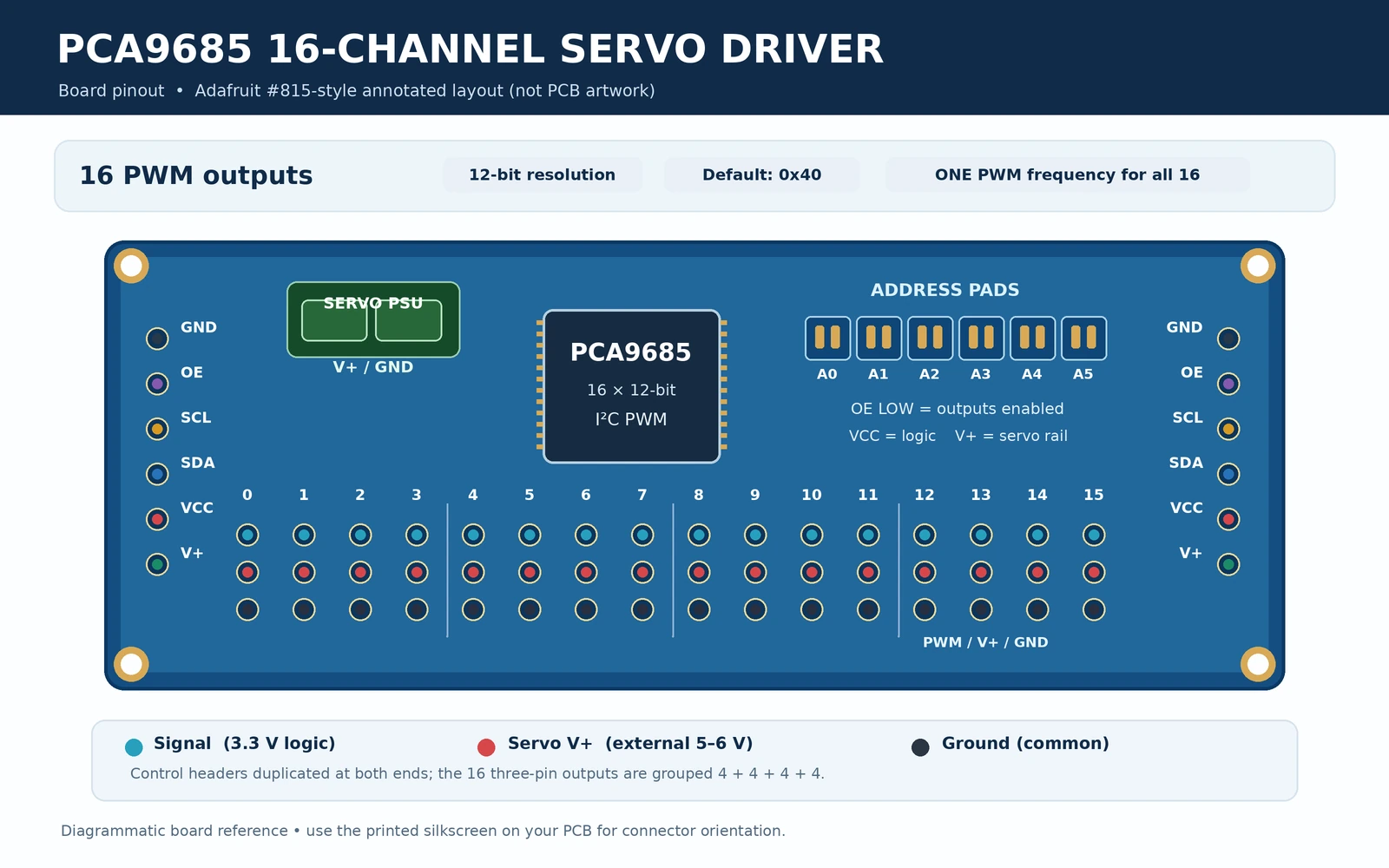The image size is (1389, 868).
Task: Click the left-side SCL header pin
Action: click(157, 429)
